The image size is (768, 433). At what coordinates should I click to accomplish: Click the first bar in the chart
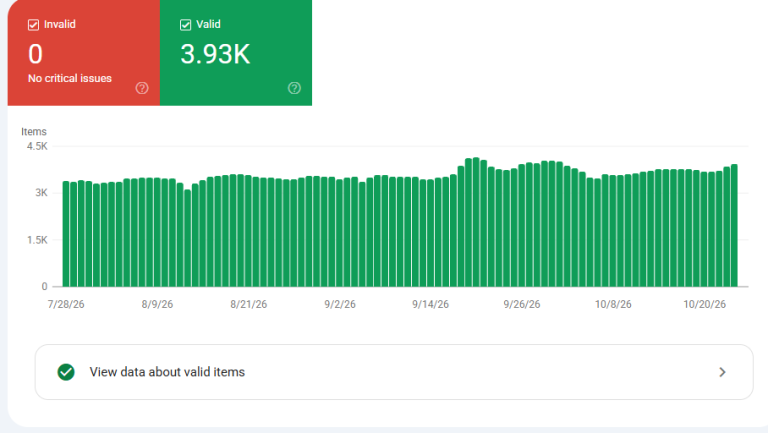(x=66, y=234)
